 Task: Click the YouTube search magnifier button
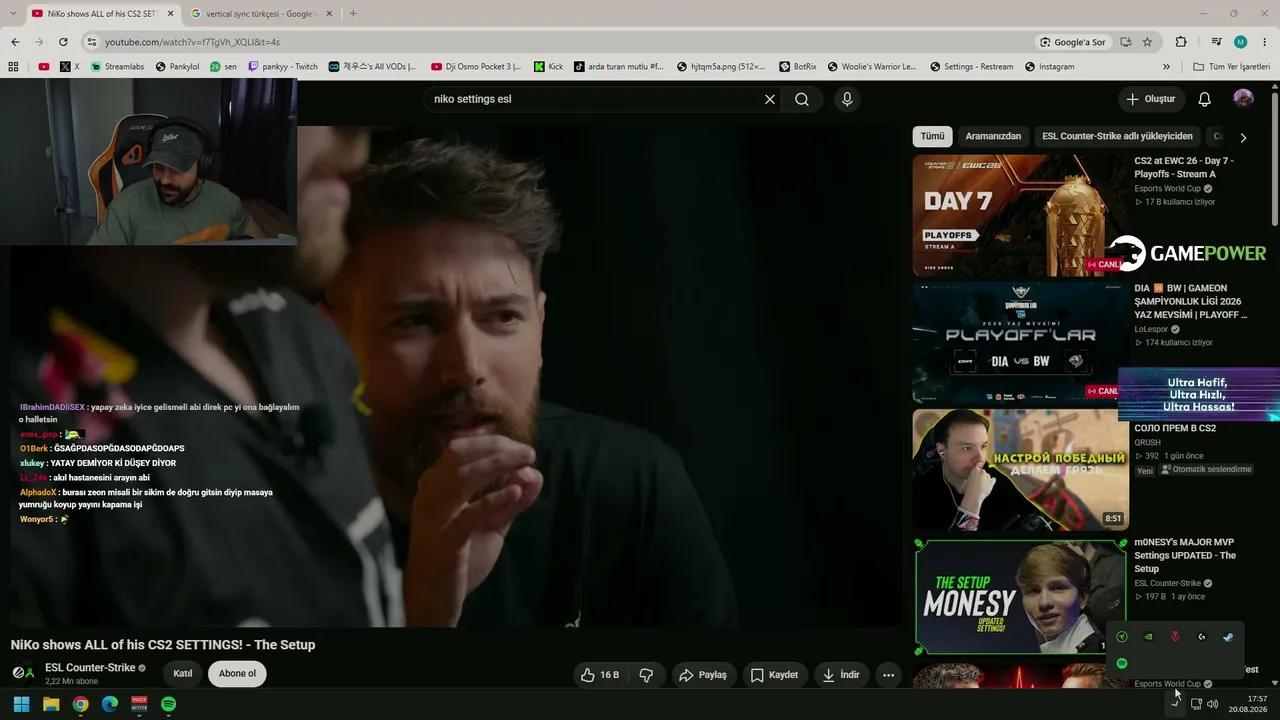coord(802,99)
